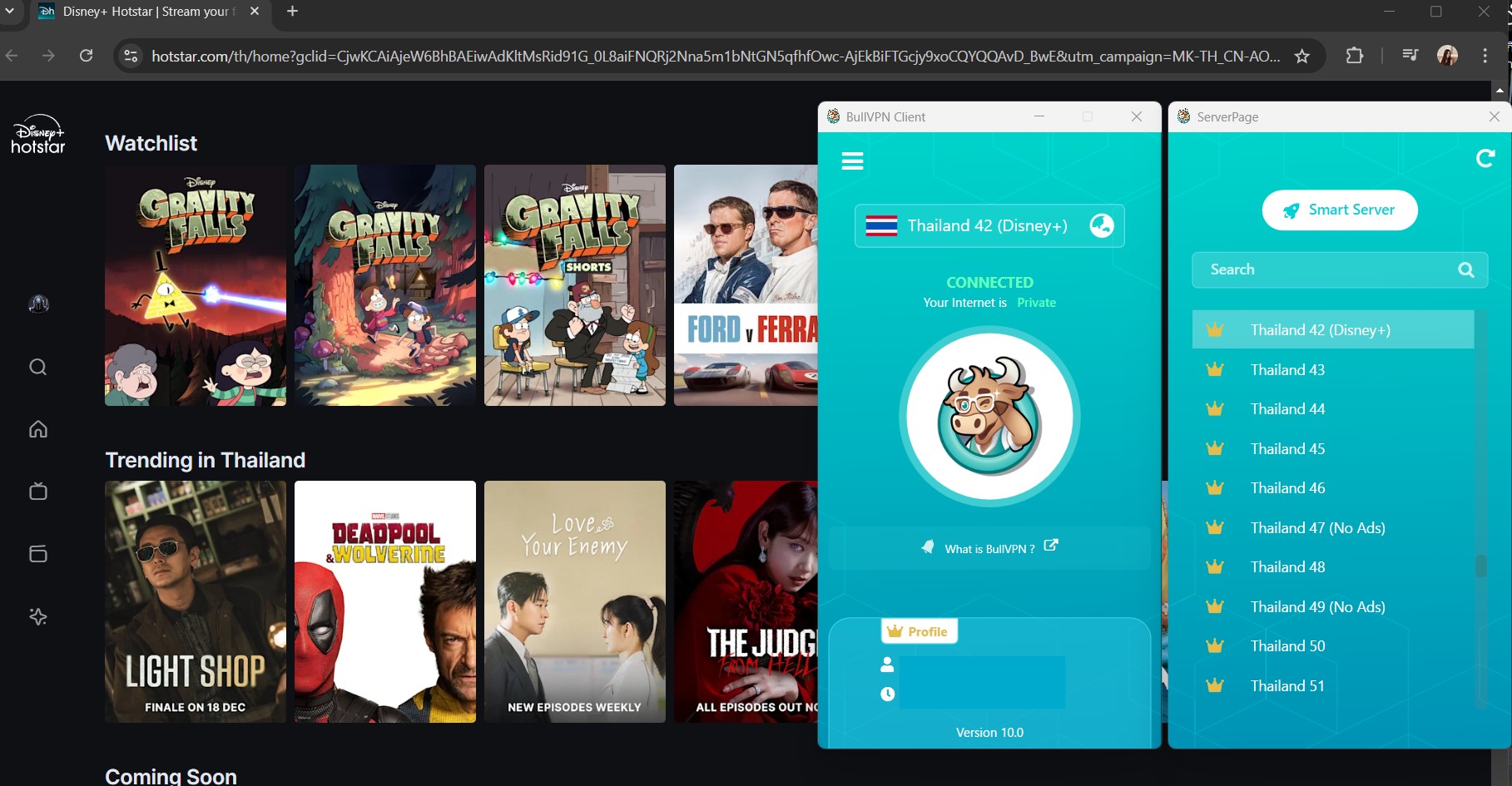The width and height of the screenshot is (1512, 786).
Task: Open the Love Your Enemy poster
Action: 575,601
